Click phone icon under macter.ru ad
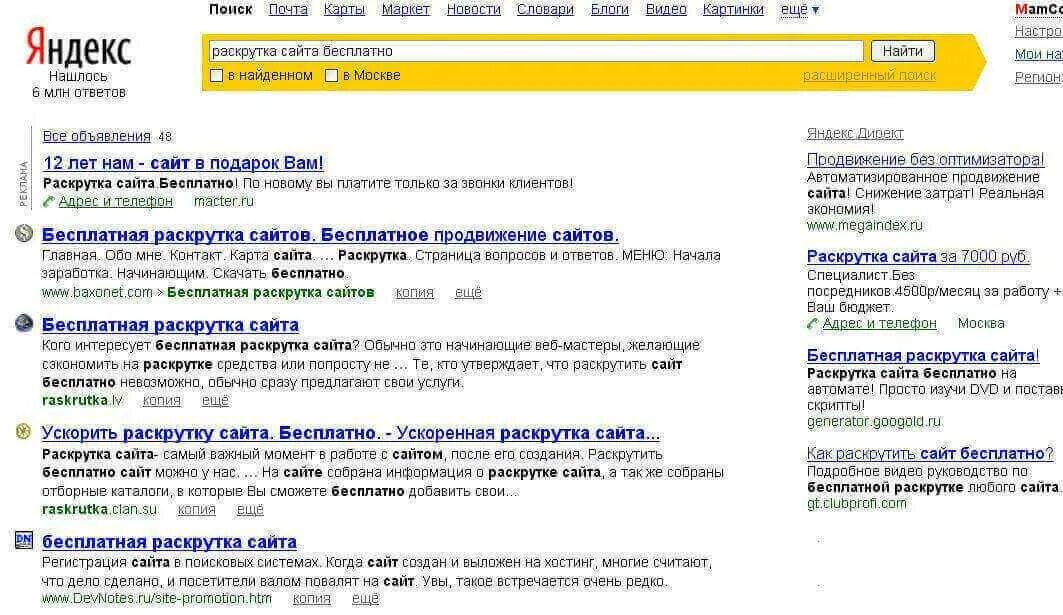The width and height of the screenshot is (1063, 615). pos(48,201)
